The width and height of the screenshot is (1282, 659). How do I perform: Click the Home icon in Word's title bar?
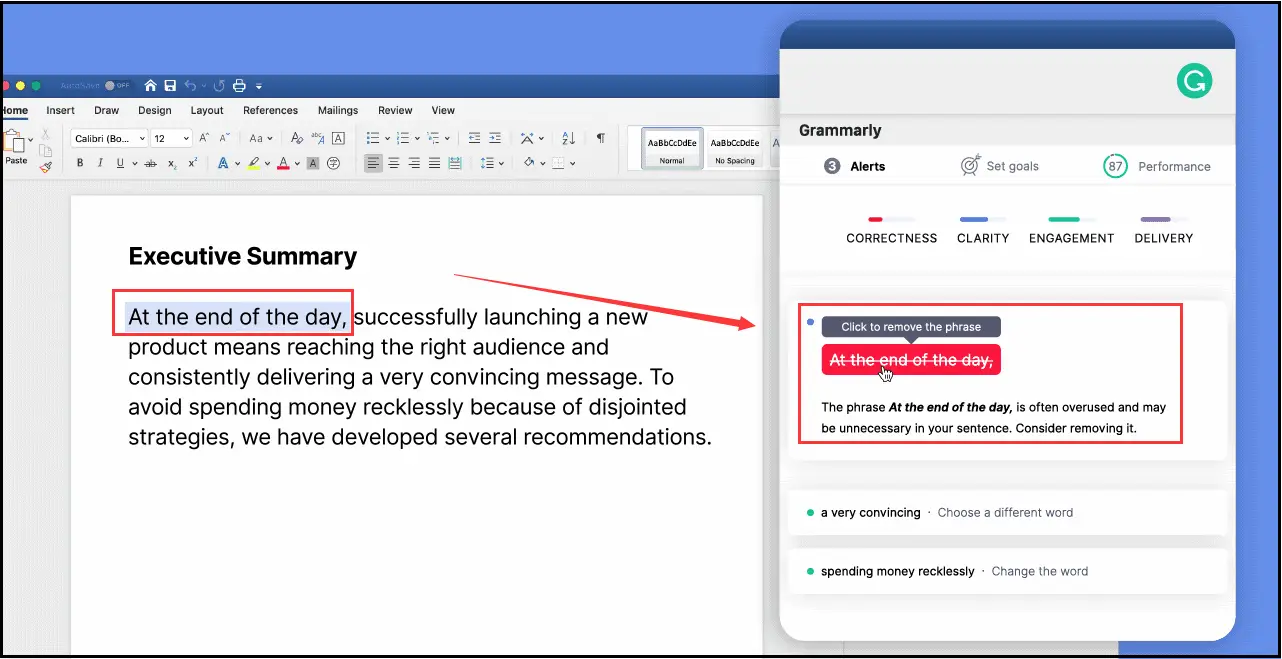[x=151, y=86]
